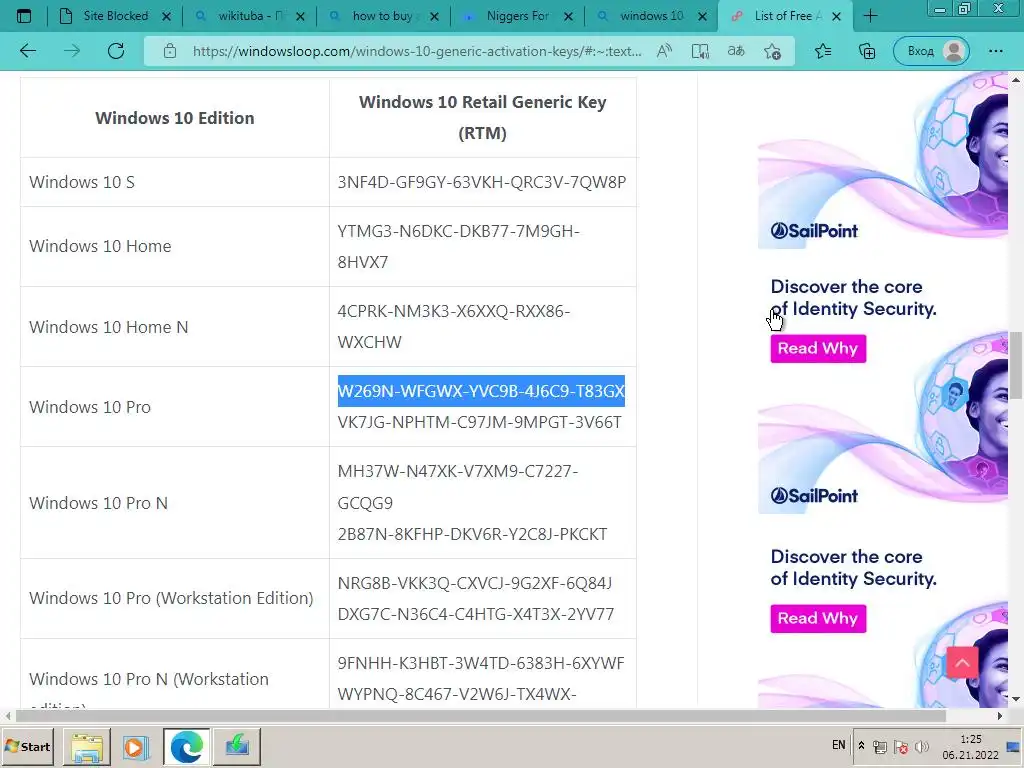Click the lower SailPoint logo
The height and width of the screenshot is (768, 1024).
coord(814,496)
